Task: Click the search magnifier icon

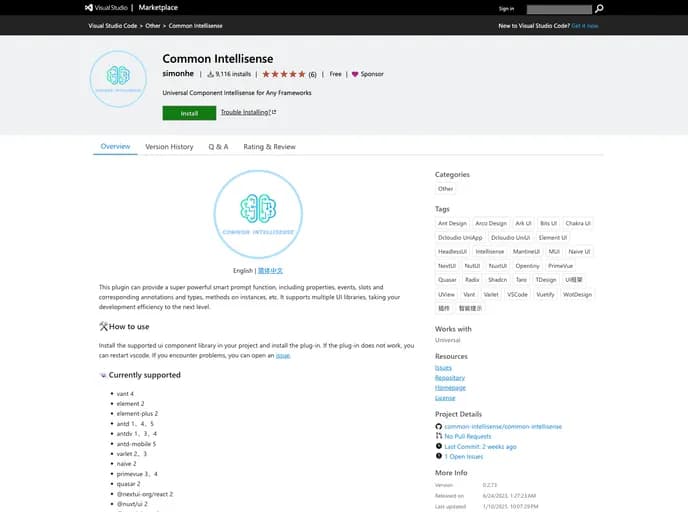Action: [599, 9]
